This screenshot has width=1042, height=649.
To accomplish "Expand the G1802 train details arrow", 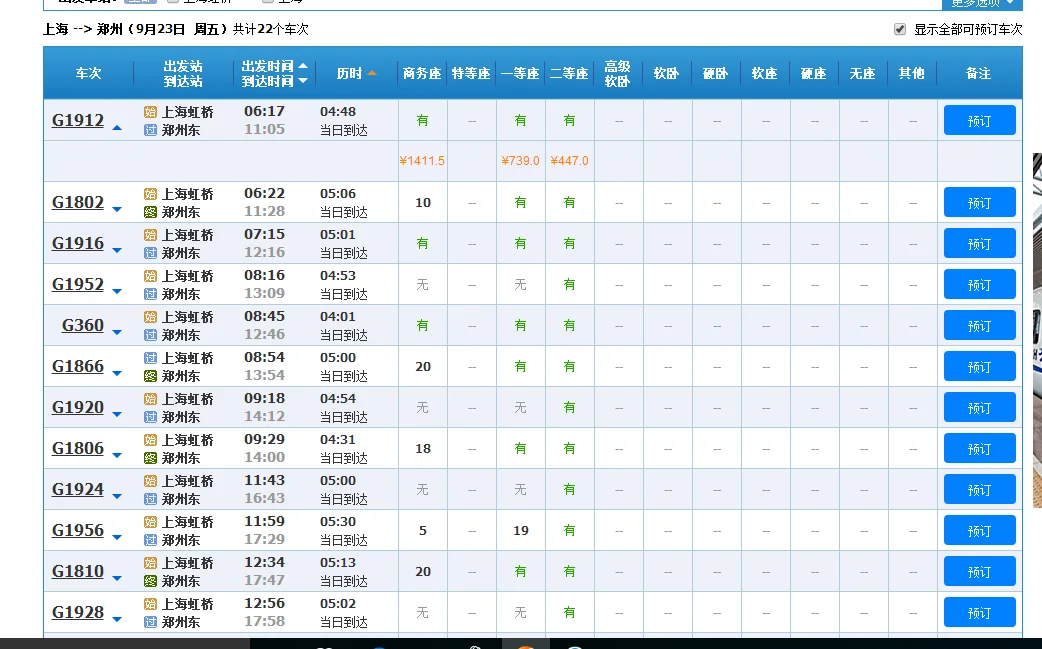I will click(117, 211).
